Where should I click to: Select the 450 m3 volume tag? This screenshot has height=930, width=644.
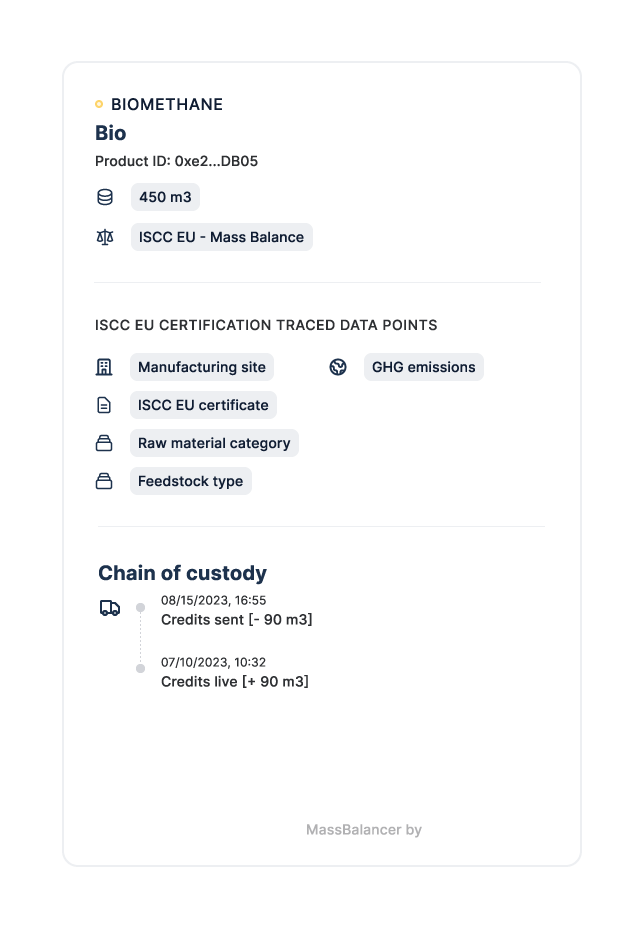click(x=165, y=197)
